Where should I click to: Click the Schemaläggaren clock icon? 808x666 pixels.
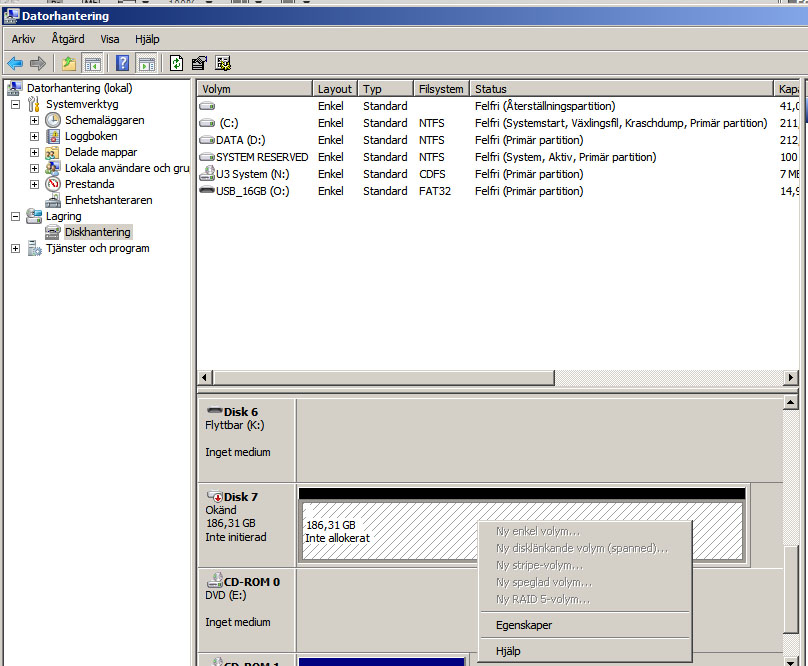53,120
